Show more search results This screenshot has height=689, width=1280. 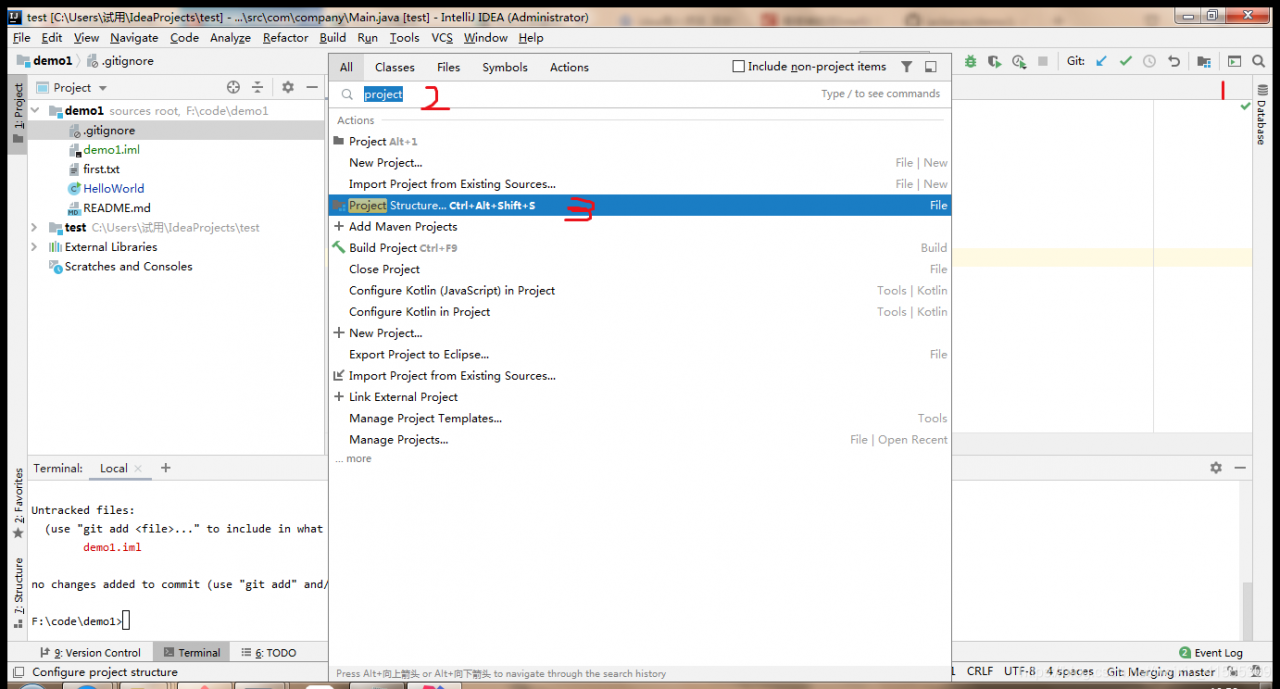(354, 459)
